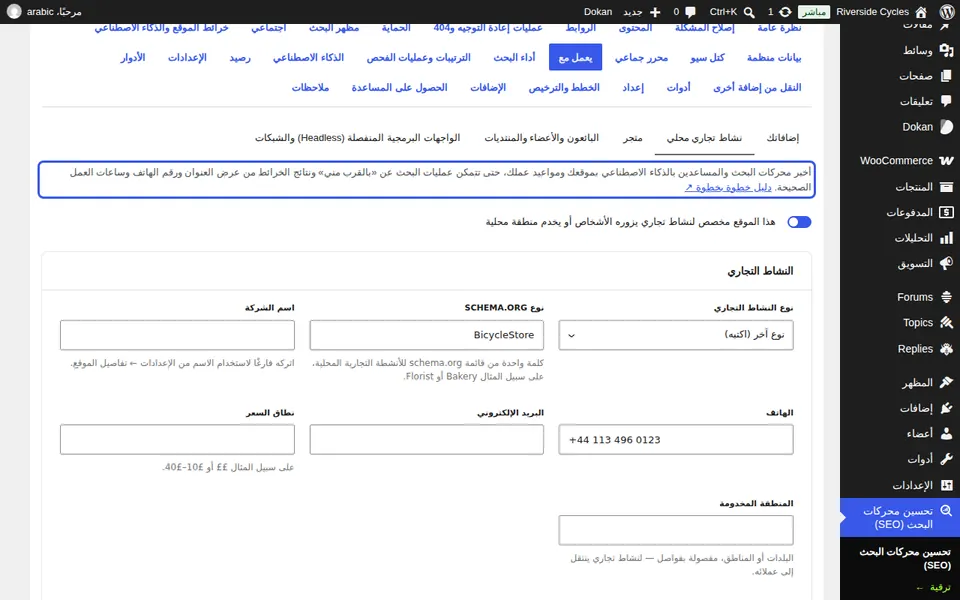Click the Topics sidebar icon

click(x=946, y=323)
